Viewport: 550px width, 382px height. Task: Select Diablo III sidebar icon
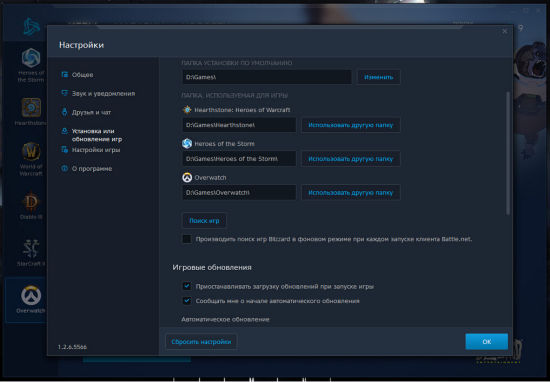[31, 202]
